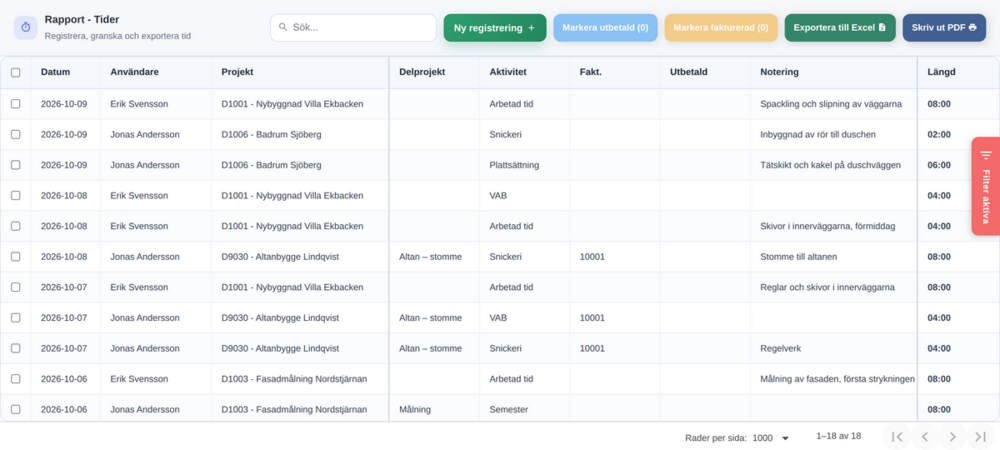Click the Ny registrering button
The height and width of the screenshot is (450, 1000).
tap(495, 28)
